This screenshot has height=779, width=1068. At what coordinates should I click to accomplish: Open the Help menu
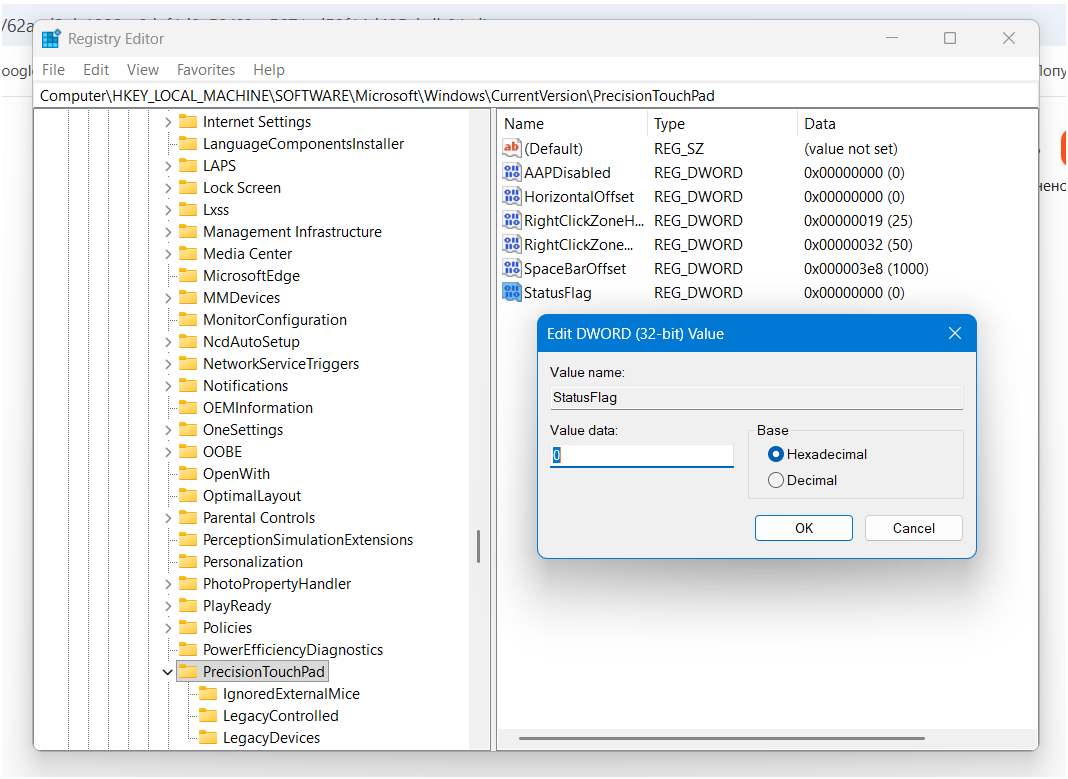(269, 69)
